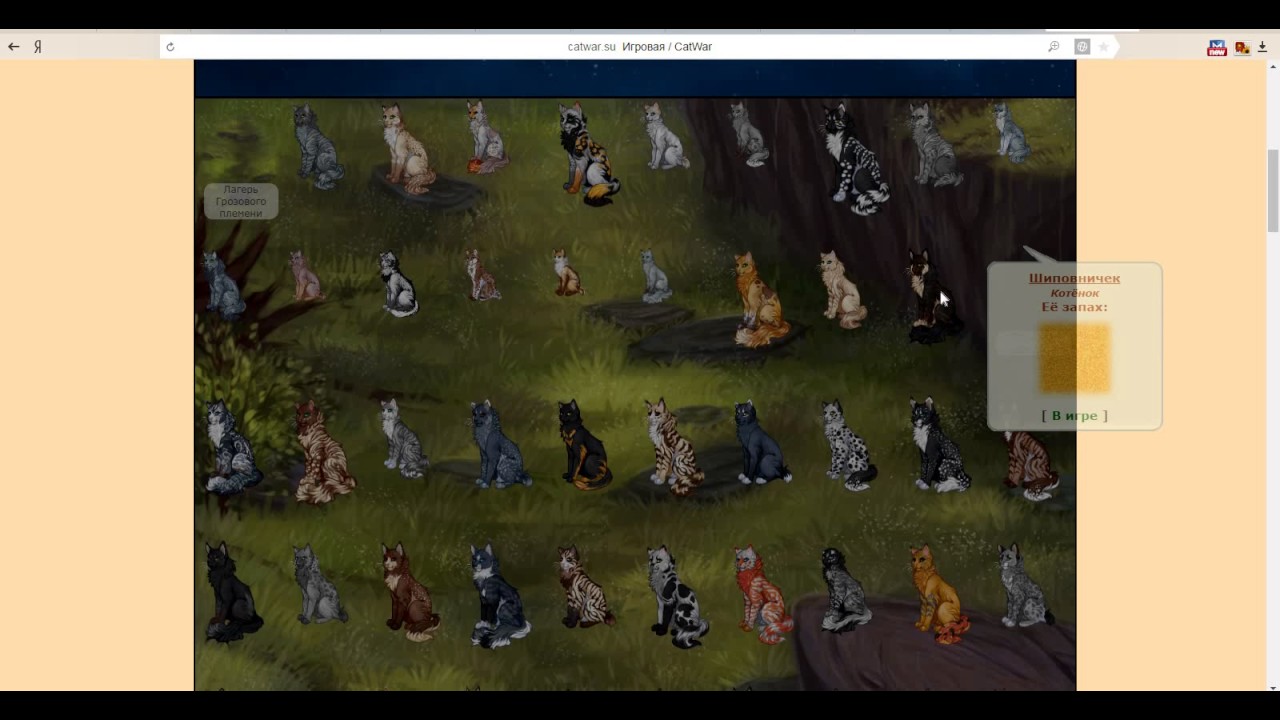Select the calico black-orange-white cat in top row
The image size is (1280, 720).
pyautogui.click(x=588, y=155)
